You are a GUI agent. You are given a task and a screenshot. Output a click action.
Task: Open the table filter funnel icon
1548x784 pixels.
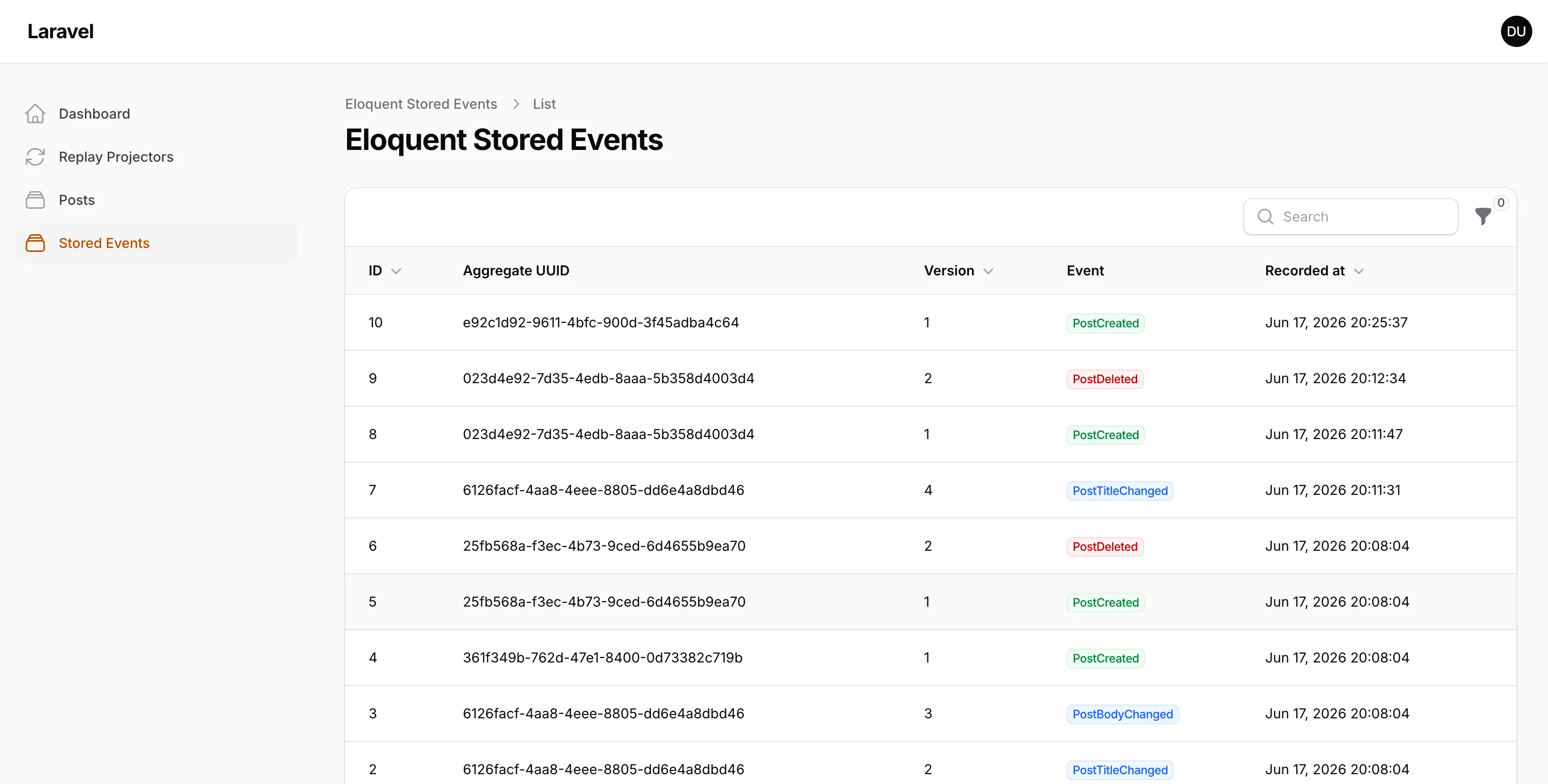(1482, 216)
